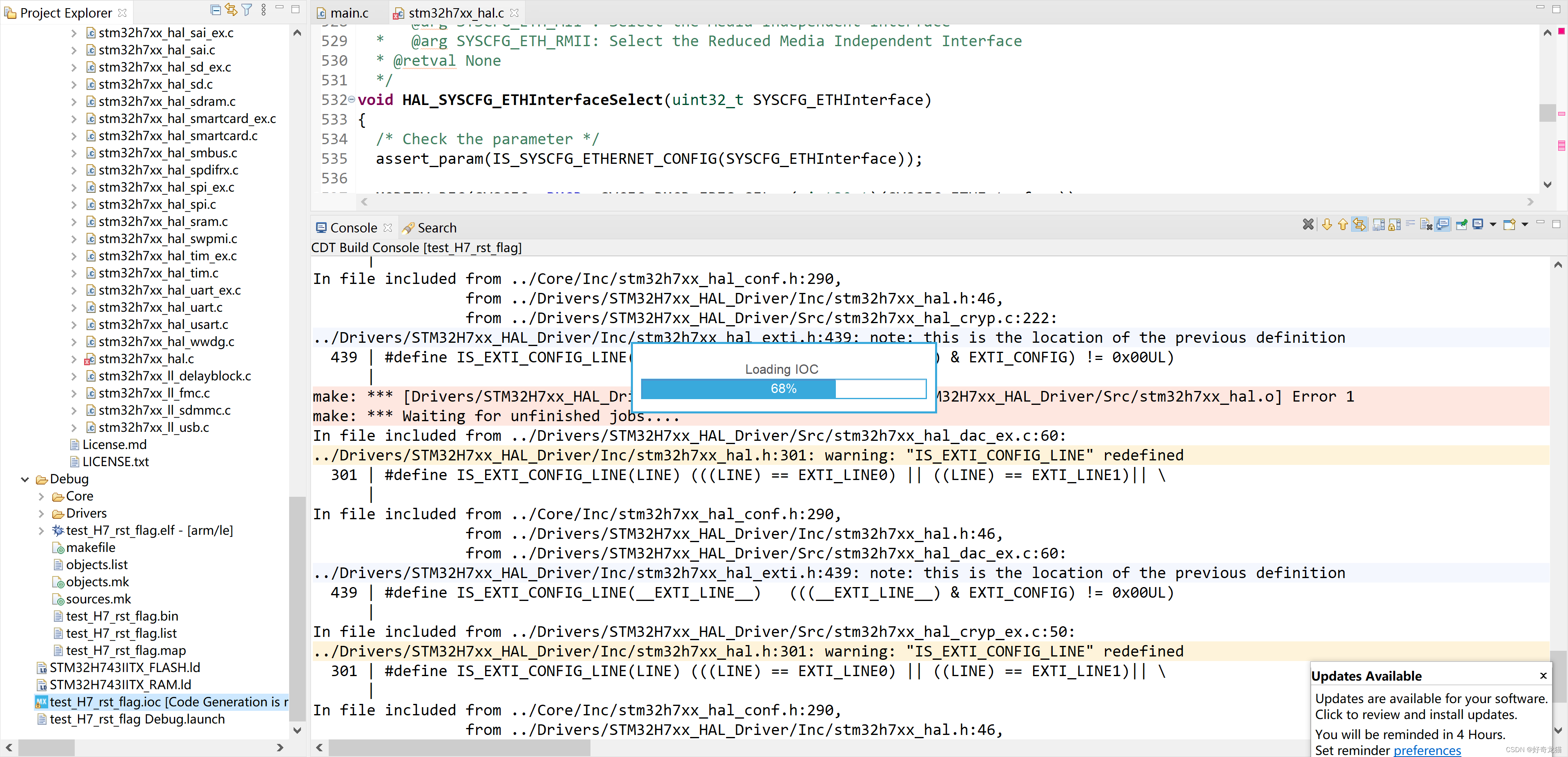1568x757 pixels.
Task: Click the preferences link in update popup
Action: tap(1427, 750)
